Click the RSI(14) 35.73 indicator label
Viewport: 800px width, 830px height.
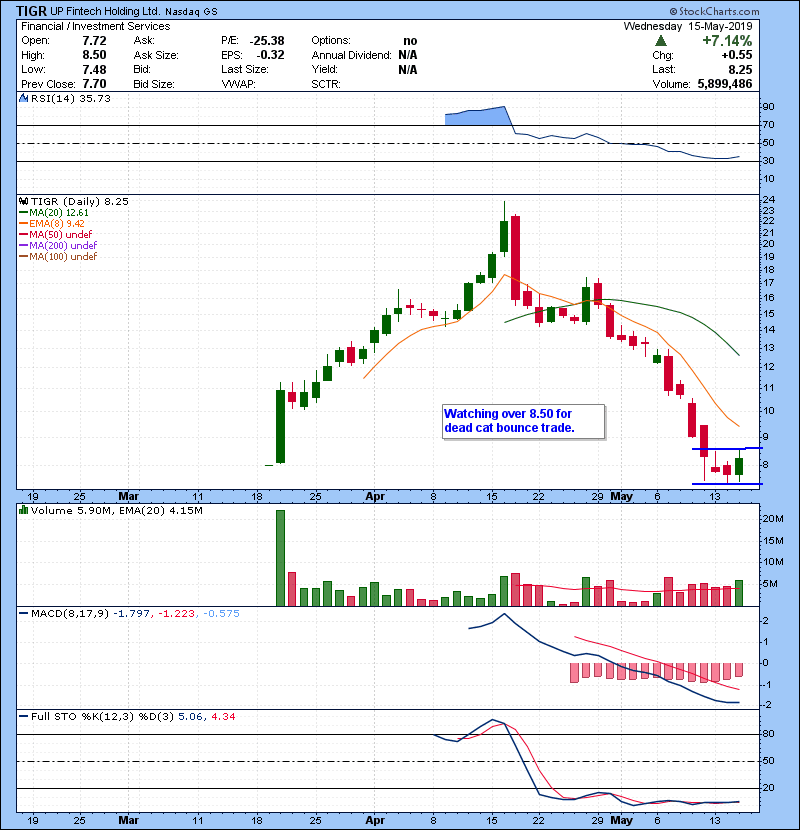point(71,98)
